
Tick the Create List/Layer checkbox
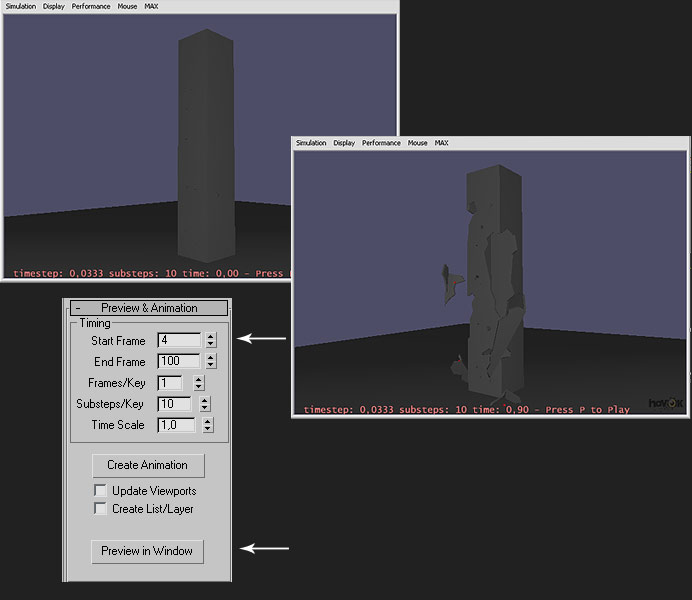(100, 509)
